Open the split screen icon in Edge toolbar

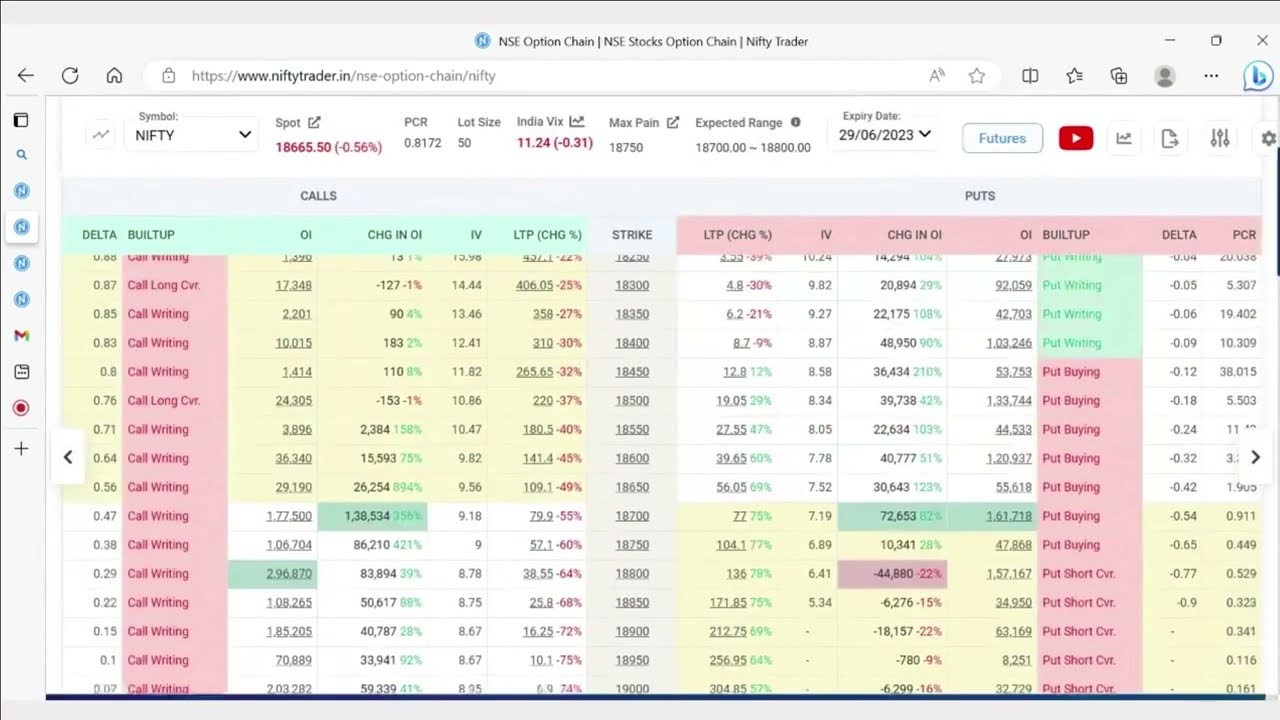pos(1030,75)
